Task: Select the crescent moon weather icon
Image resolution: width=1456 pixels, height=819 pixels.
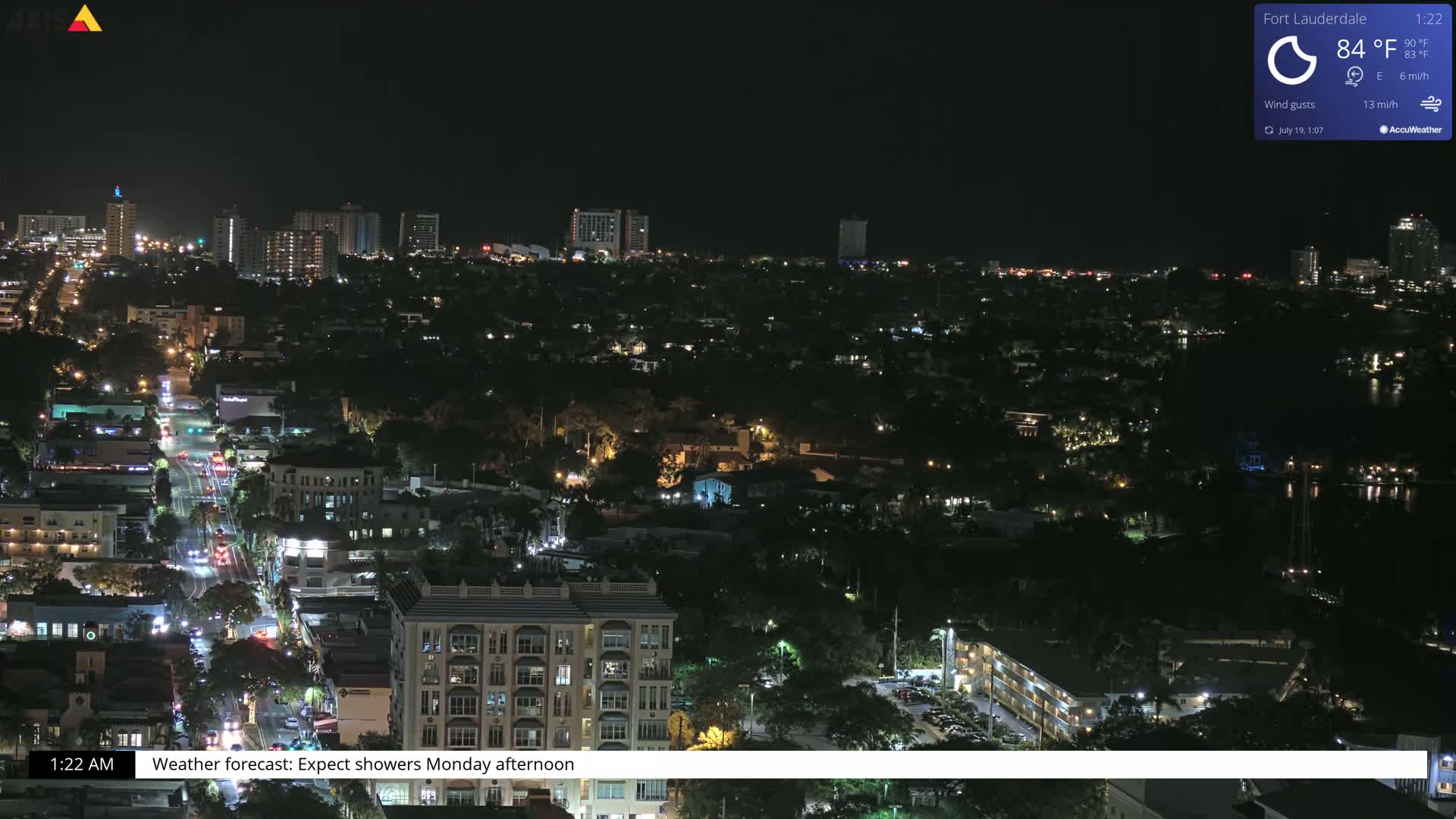Action: click(1292, 61)
